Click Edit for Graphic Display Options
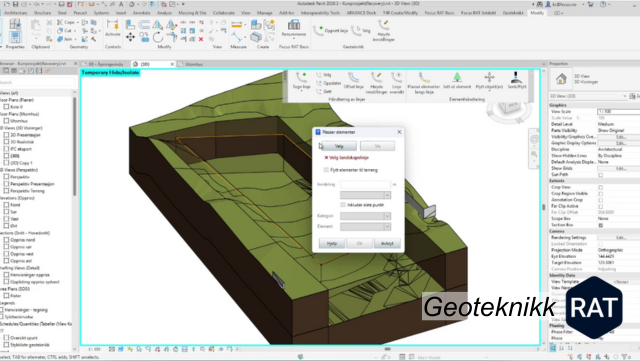Screen dimensions: 640x361 coord(620,143)
